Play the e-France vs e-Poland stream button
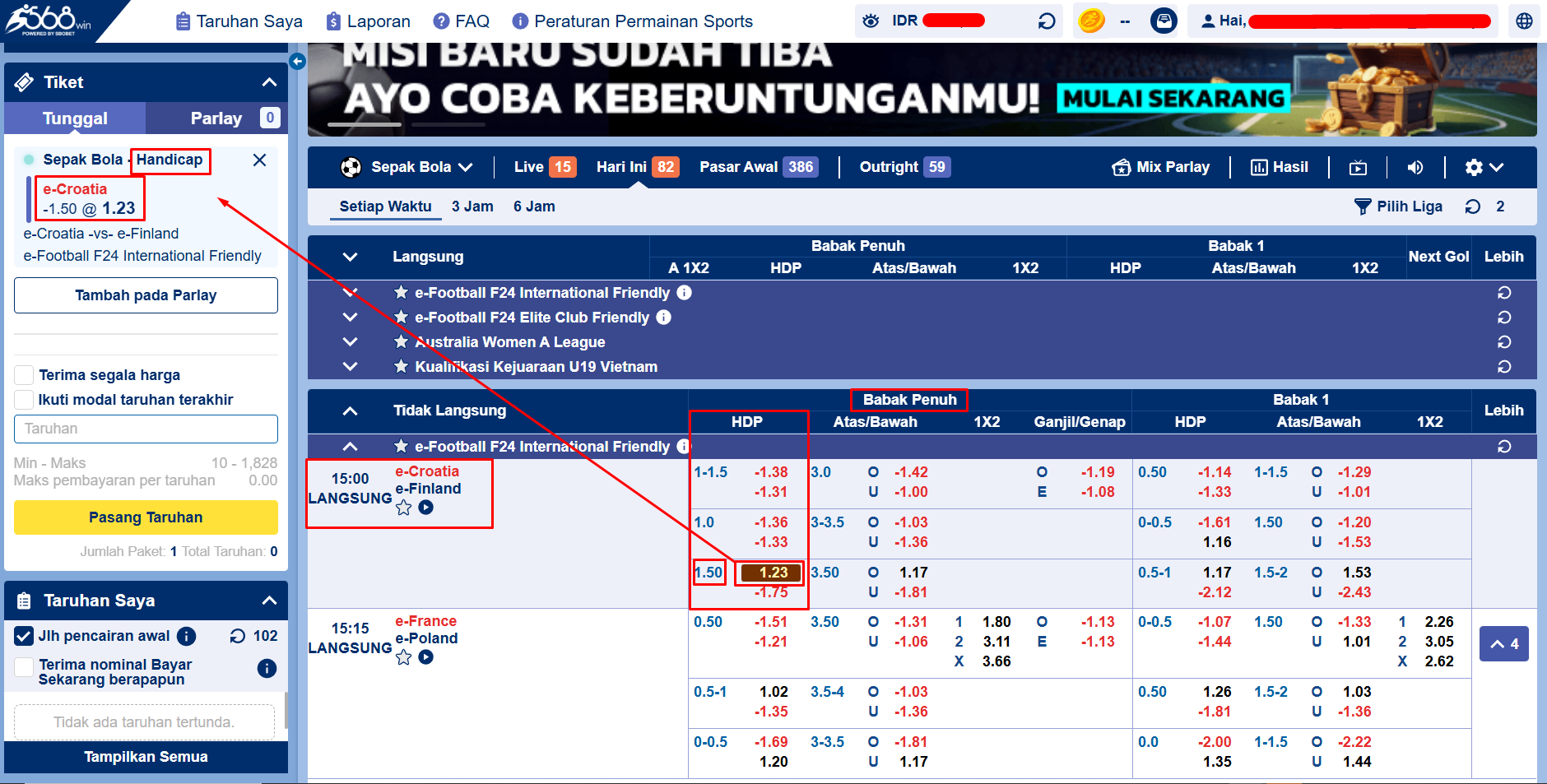1547x784 pixels. 426,657
